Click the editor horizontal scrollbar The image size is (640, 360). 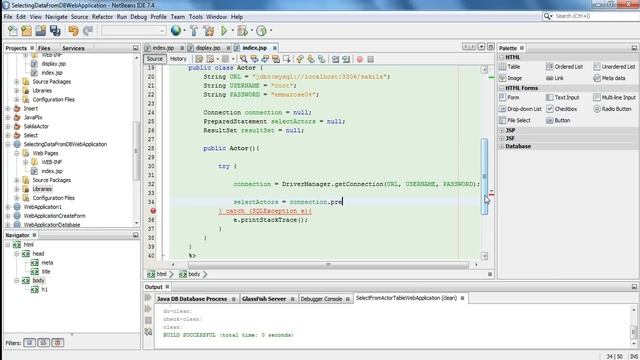coord(328,264)
